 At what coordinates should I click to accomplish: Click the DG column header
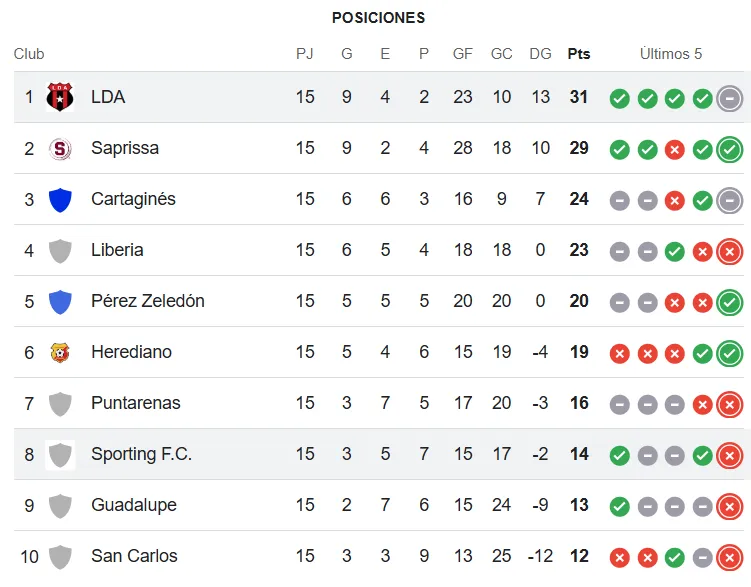[x=540, y=54]
